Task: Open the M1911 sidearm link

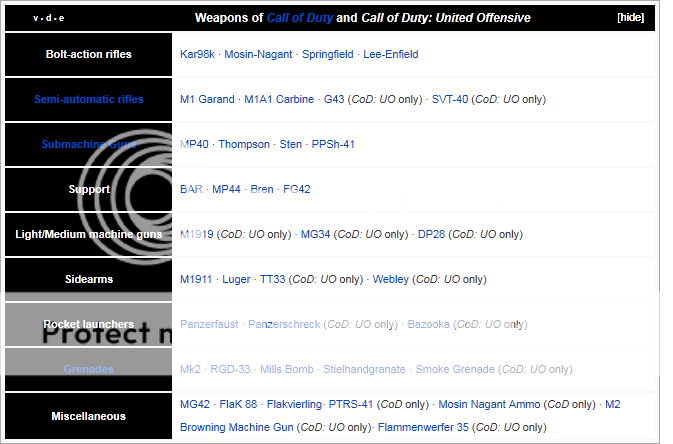Action: [x=196, y=279]
